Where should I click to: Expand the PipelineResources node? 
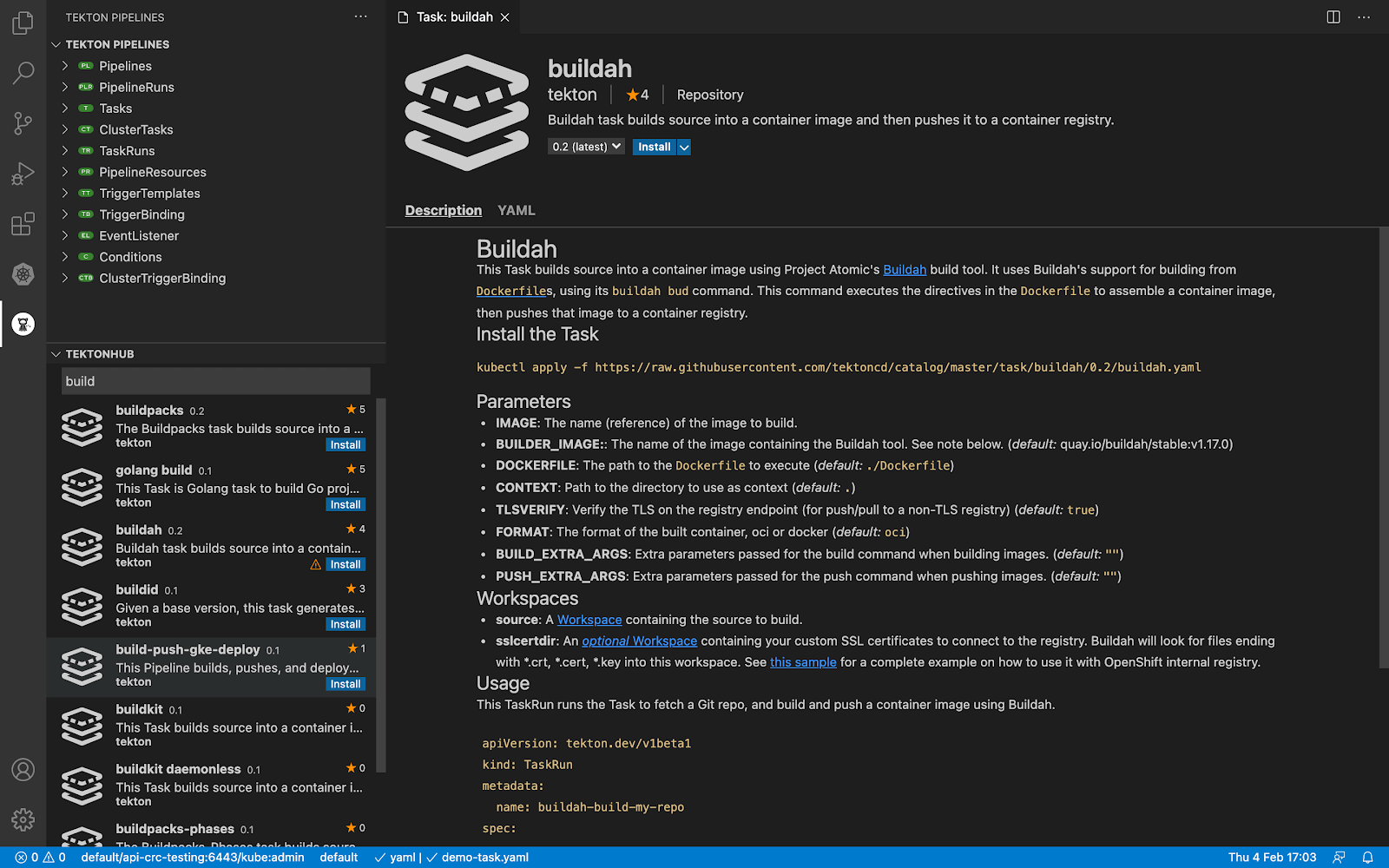pyautogui.click(x=65, y=172)
